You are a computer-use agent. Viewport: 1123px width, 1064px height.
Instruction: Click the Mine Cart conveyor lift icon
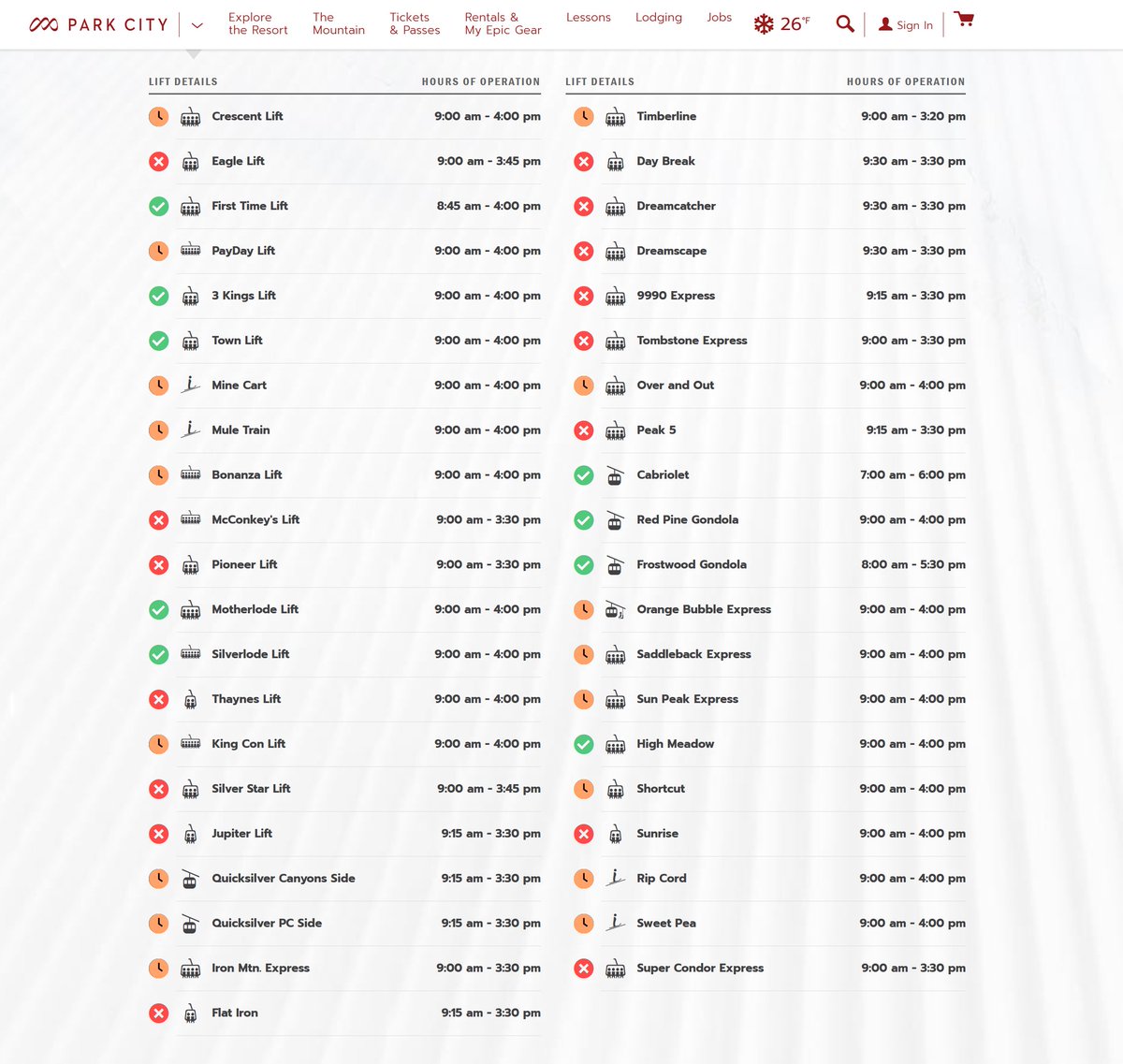tap(190, 385)
